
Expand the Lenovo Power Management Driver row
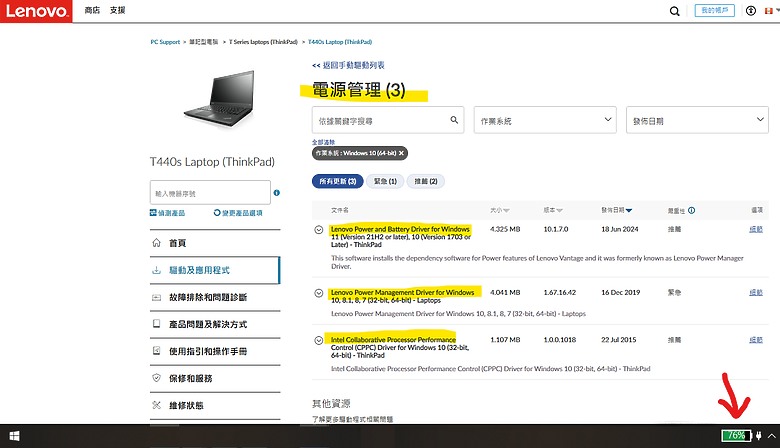point(318,293)
